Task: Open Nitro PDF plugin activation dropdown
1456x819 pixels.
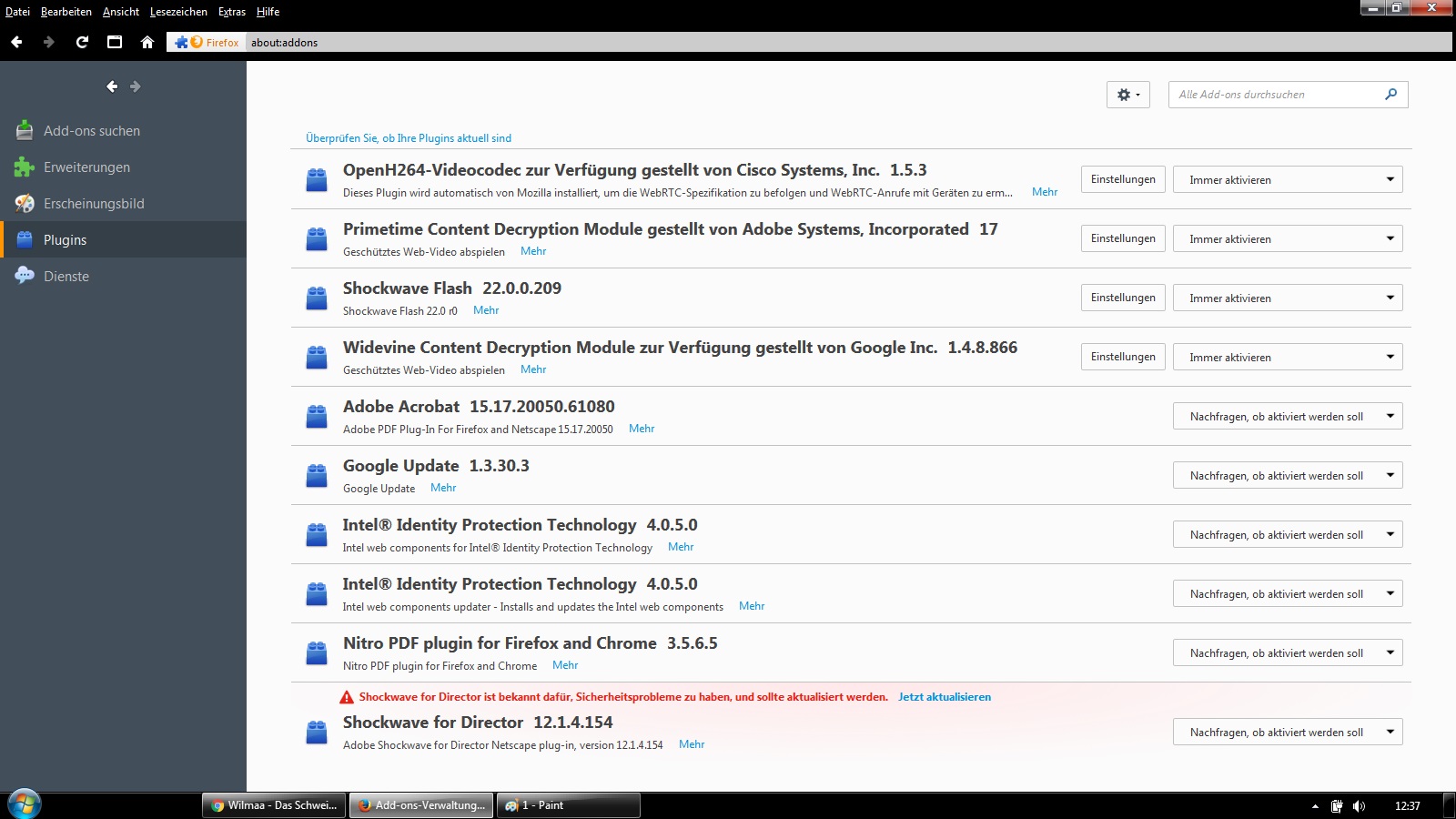Action: pos(1288,652)
